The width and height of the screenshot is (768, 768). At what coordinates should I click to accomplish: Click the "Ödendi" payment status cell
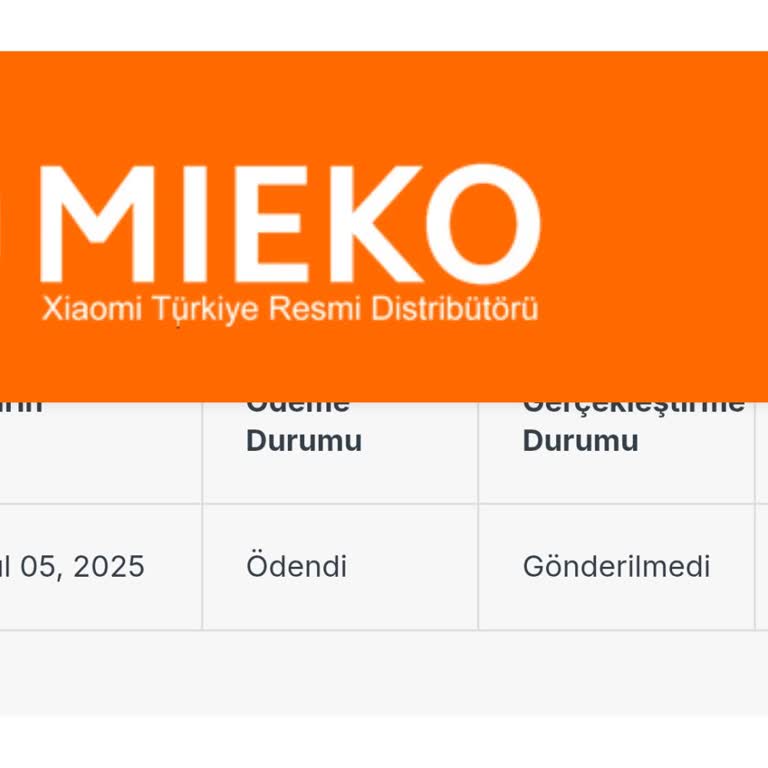[297, 567]
